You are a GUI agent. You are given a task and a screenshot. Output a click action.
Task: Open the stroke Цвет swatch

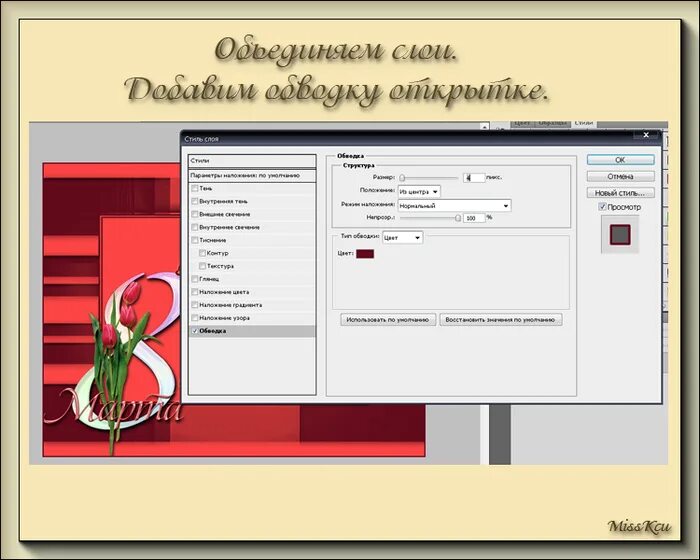365,254
